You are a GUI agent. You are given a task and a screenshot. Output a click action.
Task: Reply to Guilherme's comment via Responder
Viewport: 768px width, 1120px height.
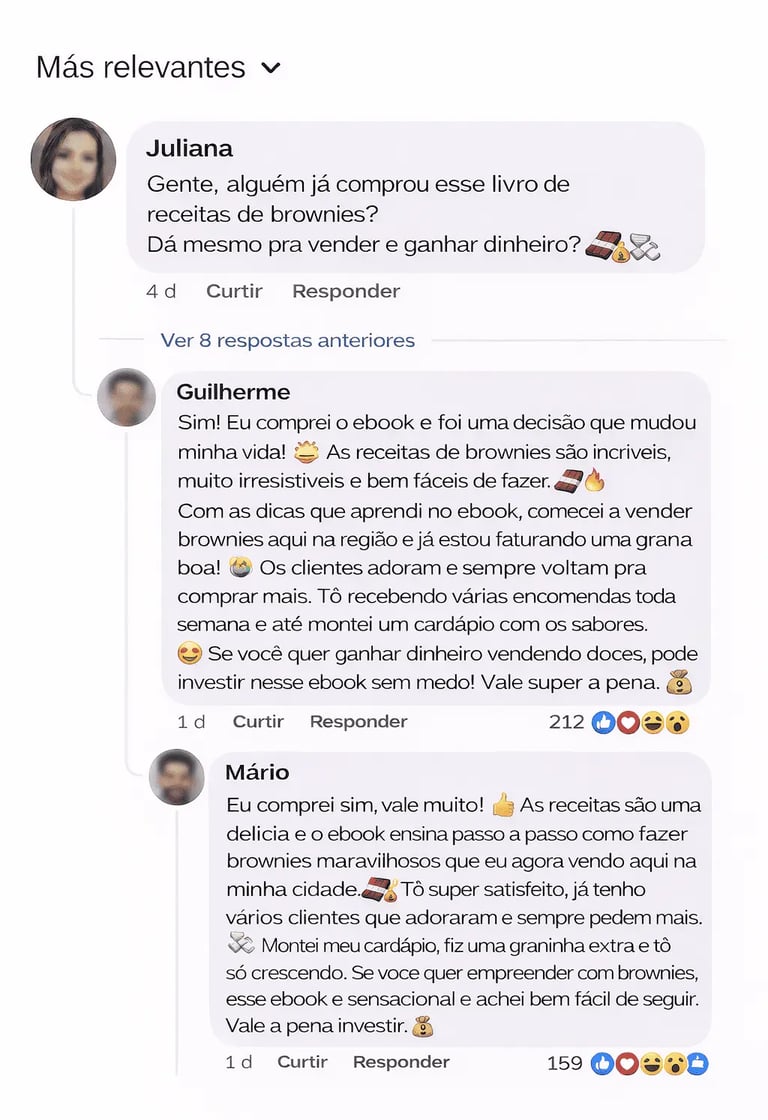tap(358, 721)
